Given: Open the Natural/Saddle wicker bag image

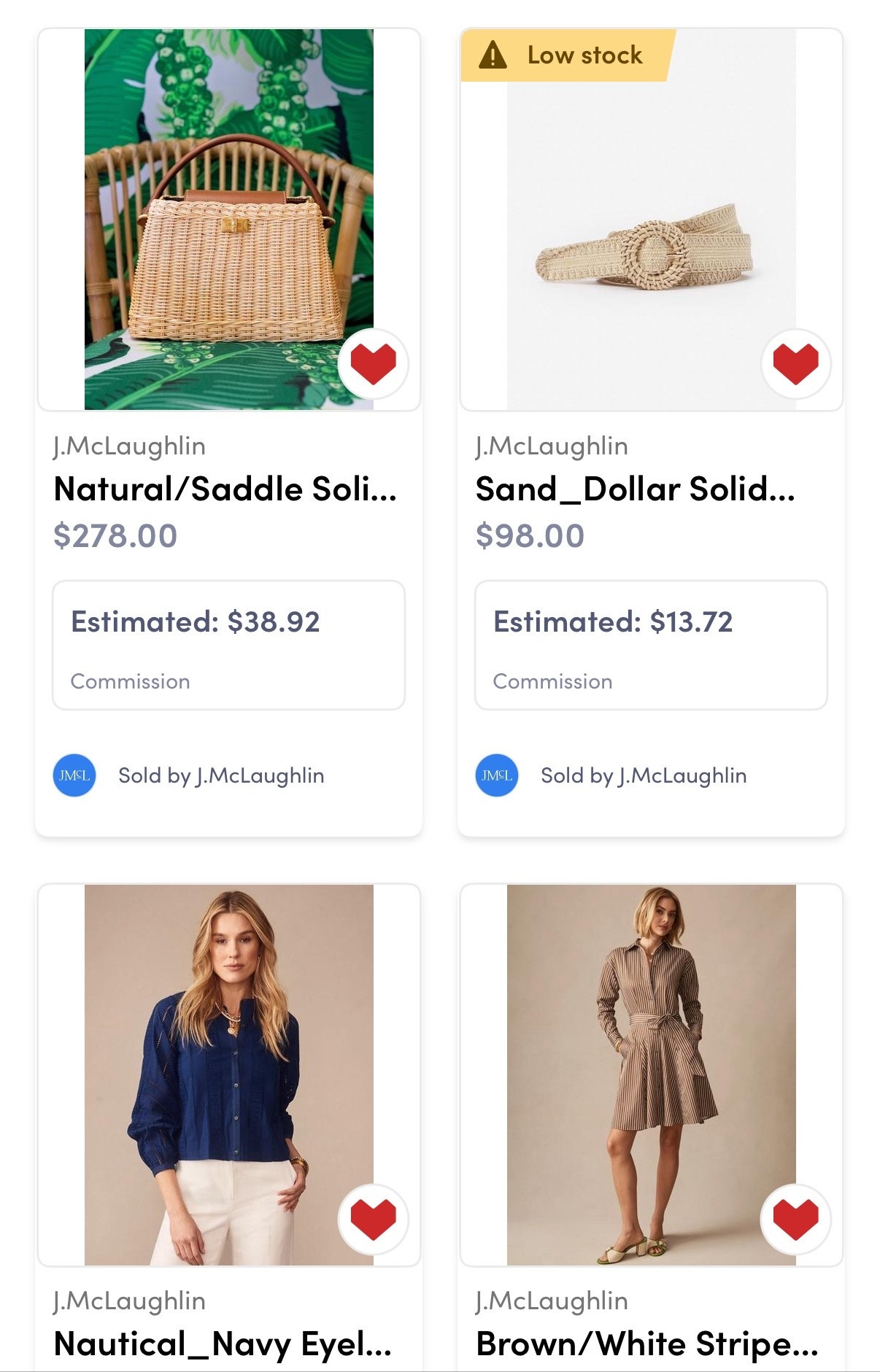Looking at the screenshot, I should 228,219.
